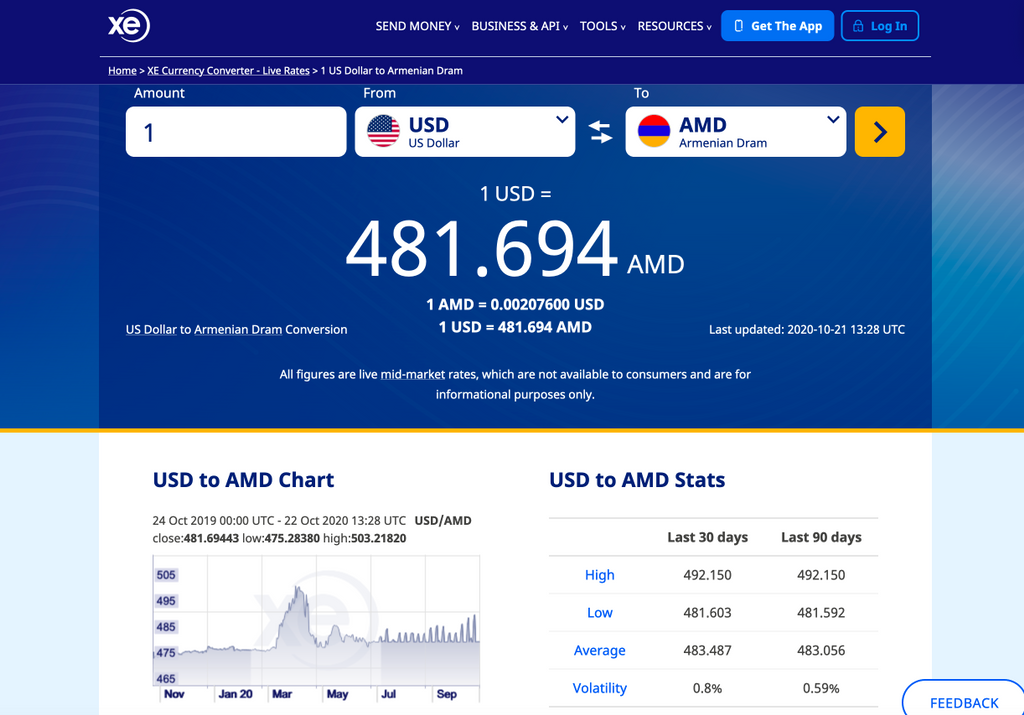Click the USD to AMD Stats heading
This screenshot has width=1024, height=715.
(637, 480)
